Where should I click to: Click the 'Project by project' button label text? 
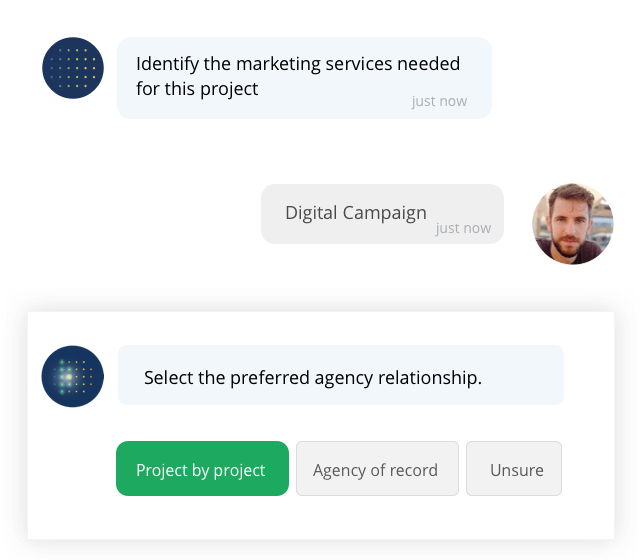coord(201,470)
